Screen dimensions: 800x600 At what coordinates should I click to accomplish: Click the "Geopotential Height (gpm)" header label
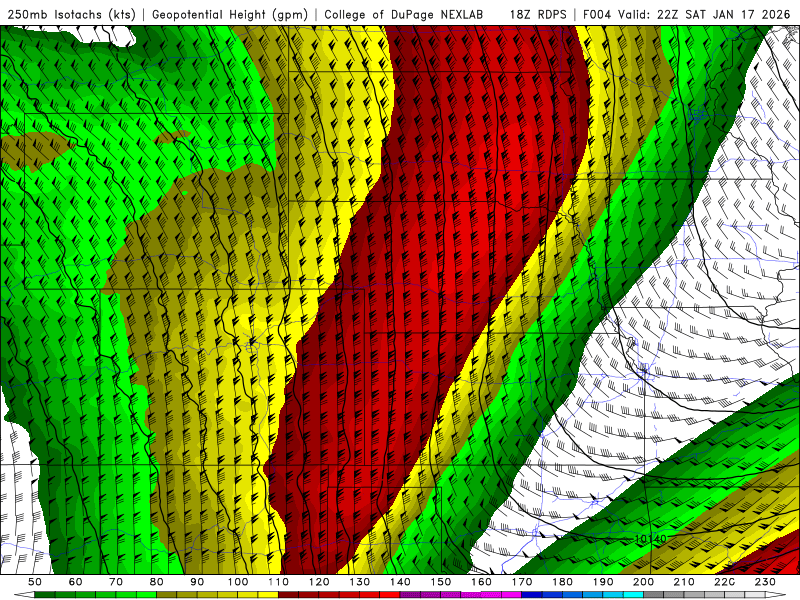pyautogui.click(x=230, y=15)
